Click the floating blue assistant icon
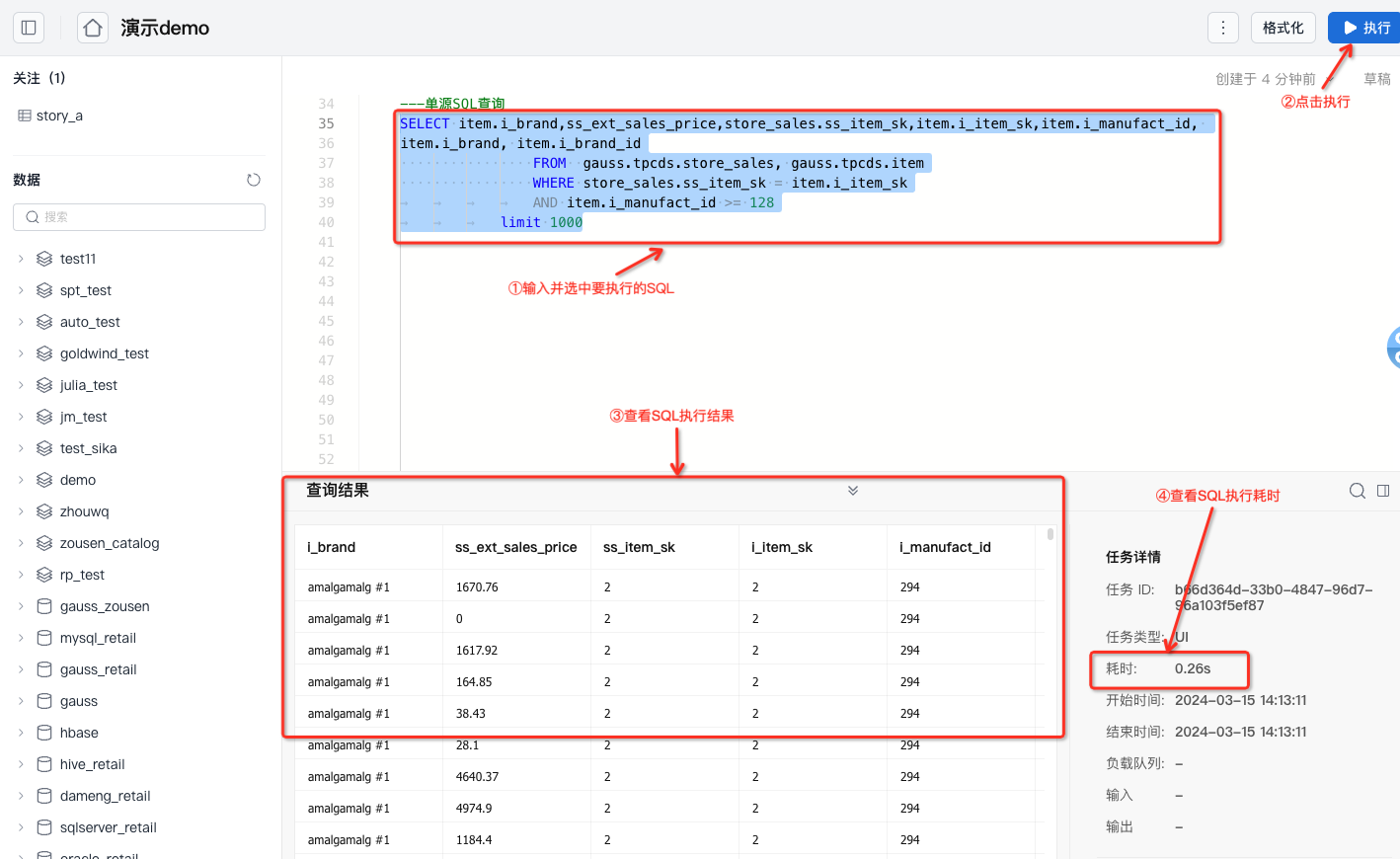Viewport: 1400px width, 859px height. click(x=1393, y=348)
